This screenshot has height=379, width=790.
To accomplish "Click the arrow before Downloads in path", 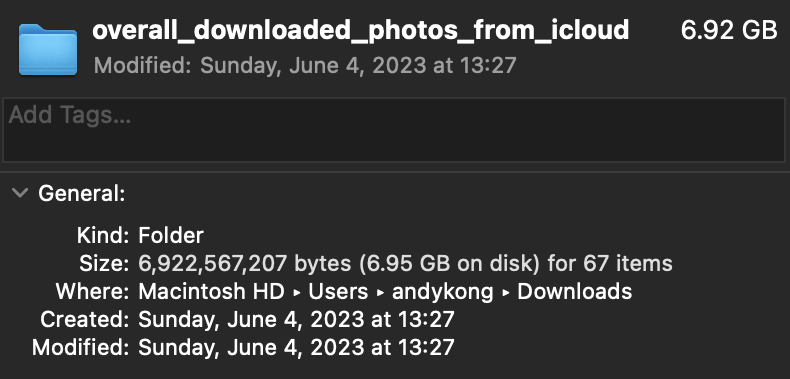I will (x=505, y=292).
